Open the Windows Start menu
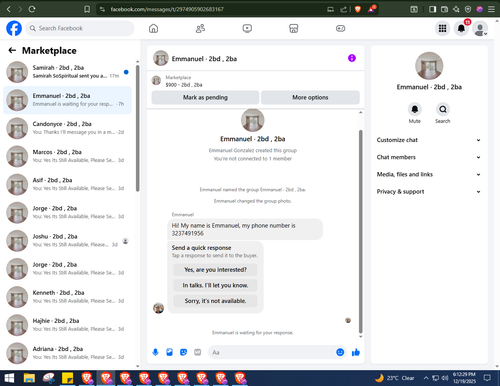Screen dimensions: 500x386 click(x=9, y=378)
